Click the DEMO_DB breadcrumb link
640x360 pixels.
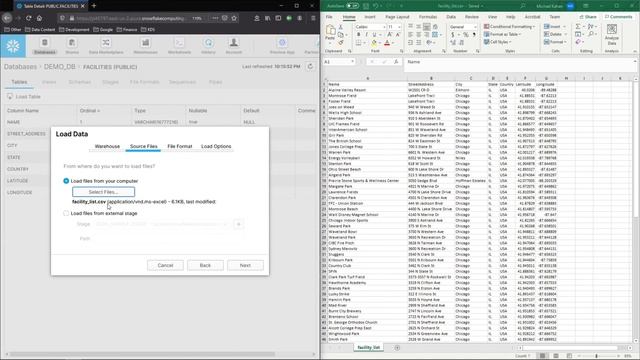60,67
